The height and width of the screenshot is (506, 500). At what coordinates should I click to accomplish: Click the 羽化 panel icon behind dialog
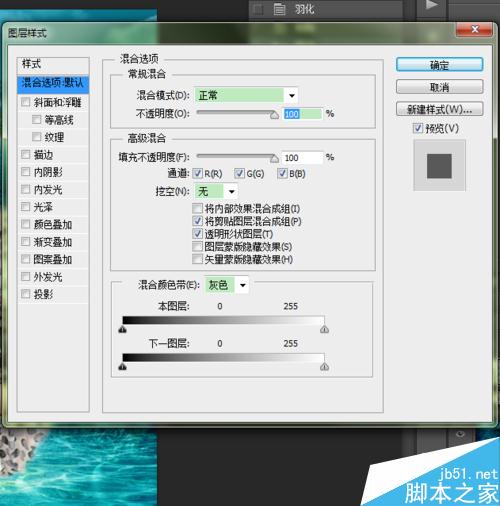click(279, 9)
